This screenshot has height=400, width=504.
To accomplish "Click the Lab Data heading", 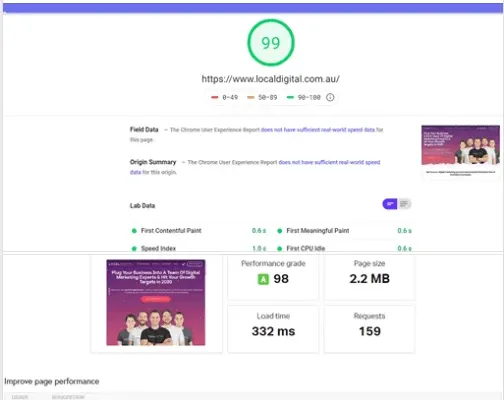I will pyautogui.click(x=142, y=206).
